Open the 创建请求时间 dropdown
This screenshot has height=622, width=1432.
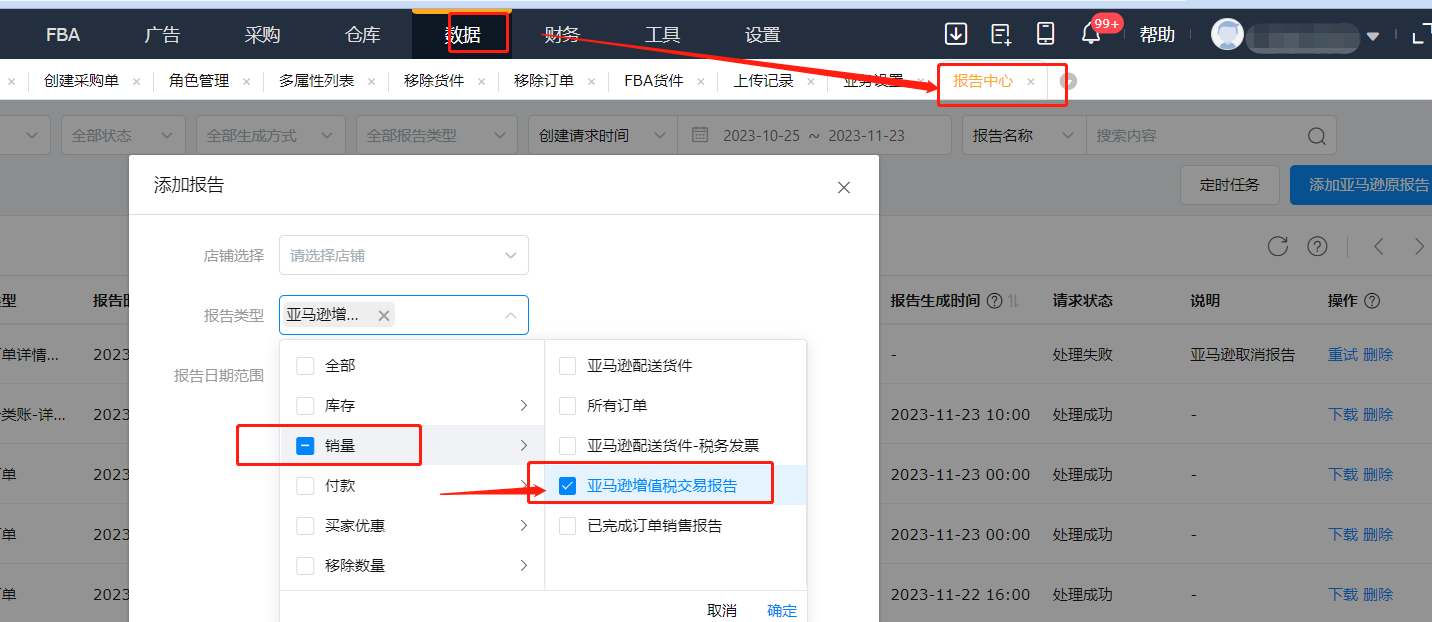(x=603, y=136)
